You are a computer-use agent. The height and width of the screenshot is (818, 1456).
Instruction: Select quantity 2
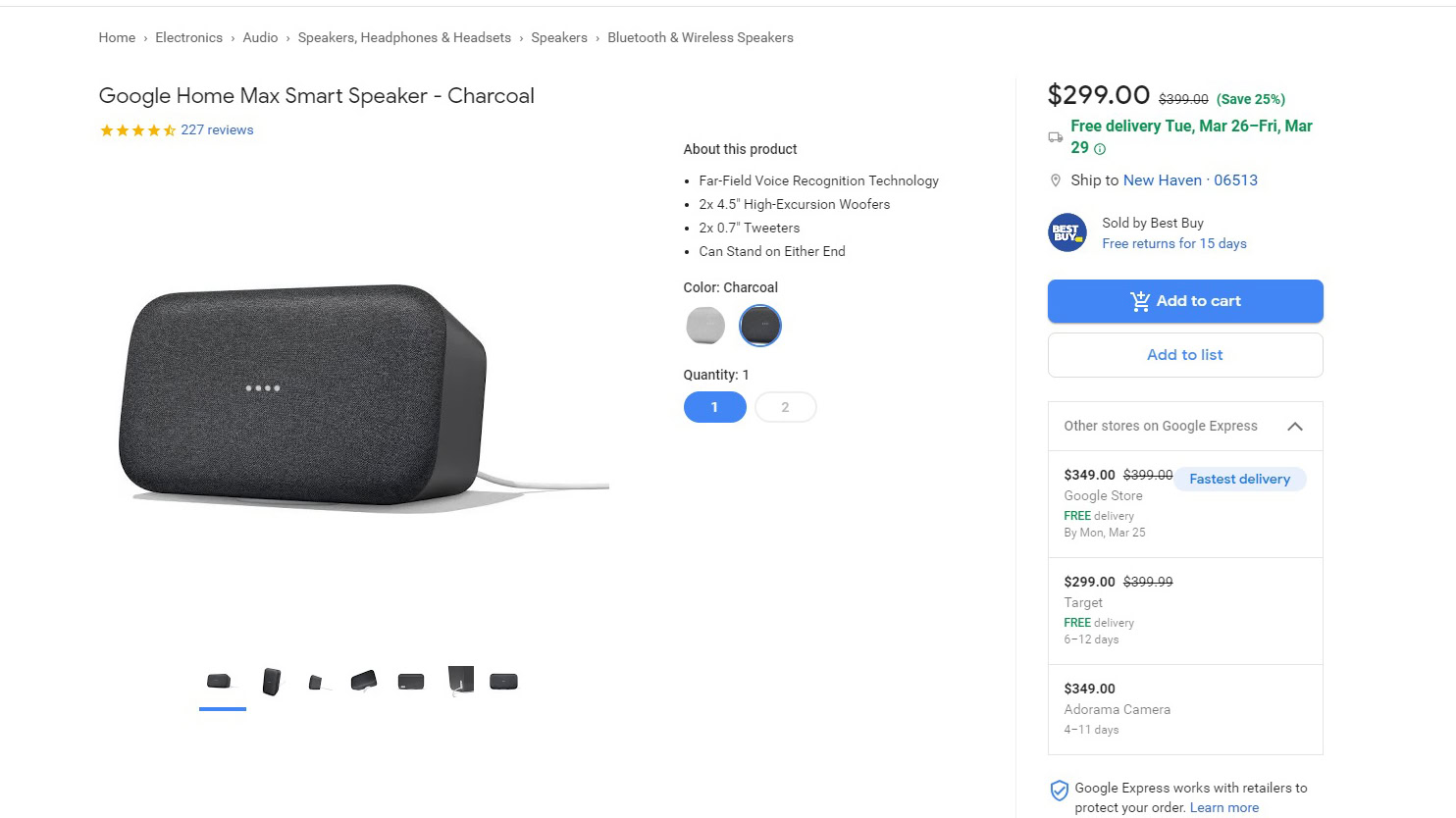pyautogui.click(x=785, y=407)
